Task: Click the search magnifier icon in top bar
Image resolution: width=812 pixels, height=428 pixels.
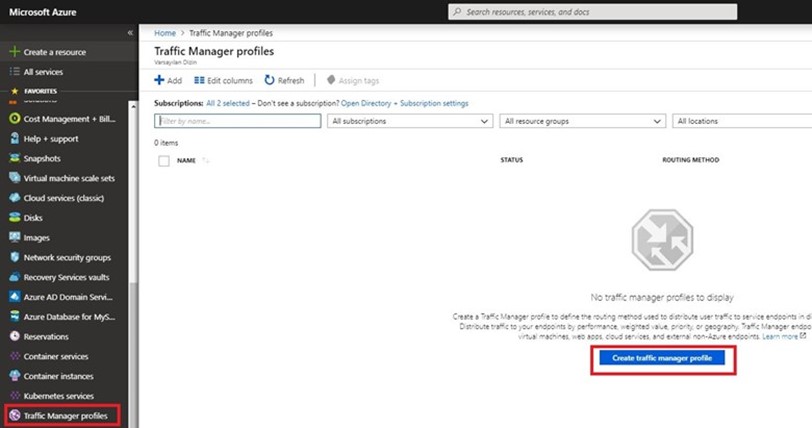Action: [457, 12]
